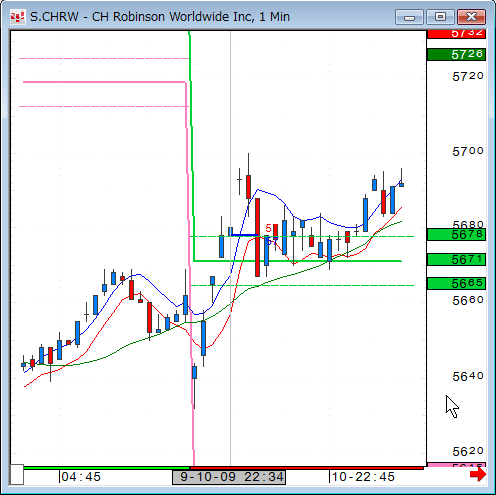Select the 5671 green price label
The width and height of the screenshot is (496, 495).
pos(456,259)
